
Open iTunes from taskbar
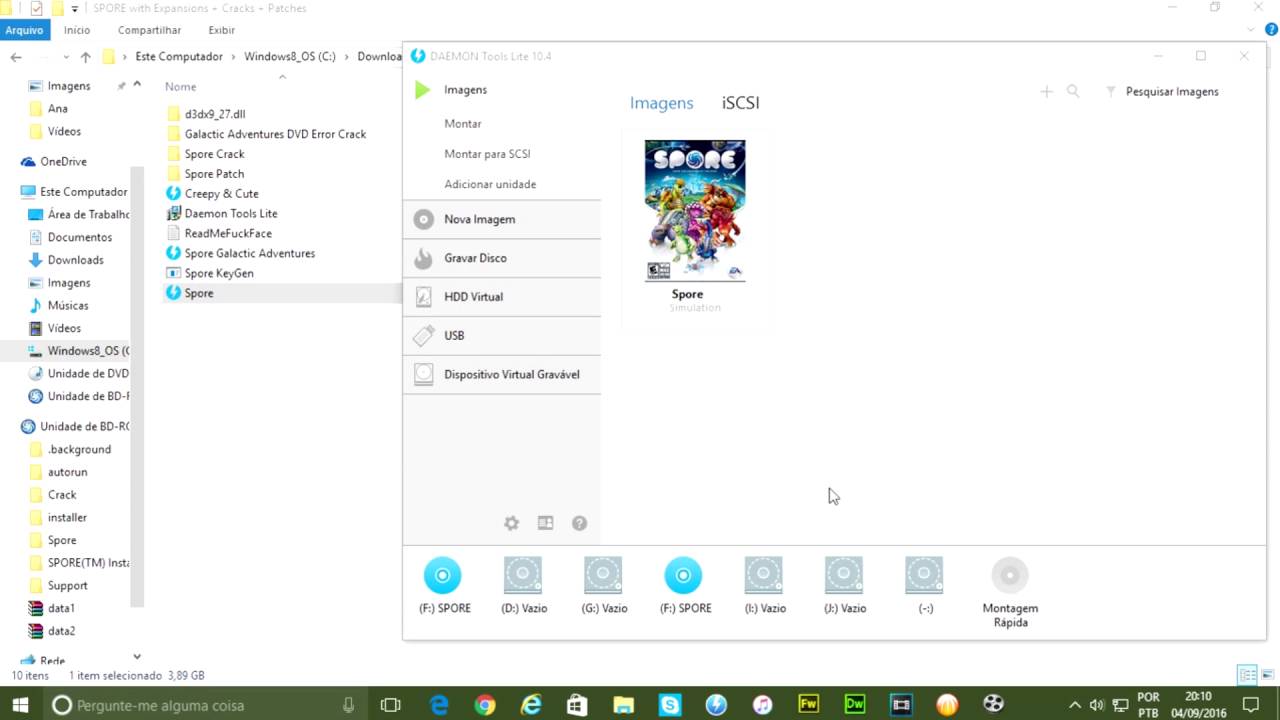click(x=762, y=705)
